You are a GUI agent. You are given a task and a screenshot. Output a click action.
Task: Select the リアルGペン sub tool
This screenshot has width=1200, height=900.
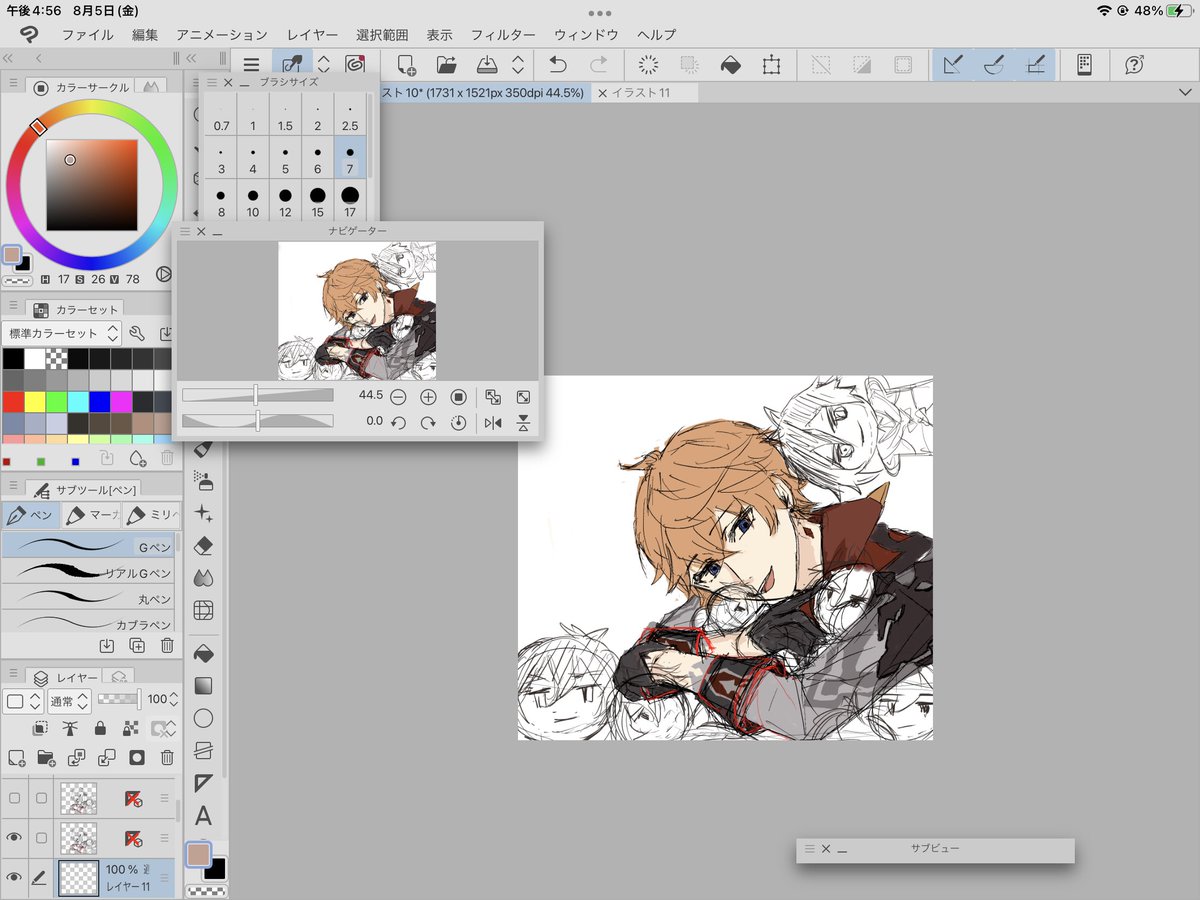(x=88, y=572)
